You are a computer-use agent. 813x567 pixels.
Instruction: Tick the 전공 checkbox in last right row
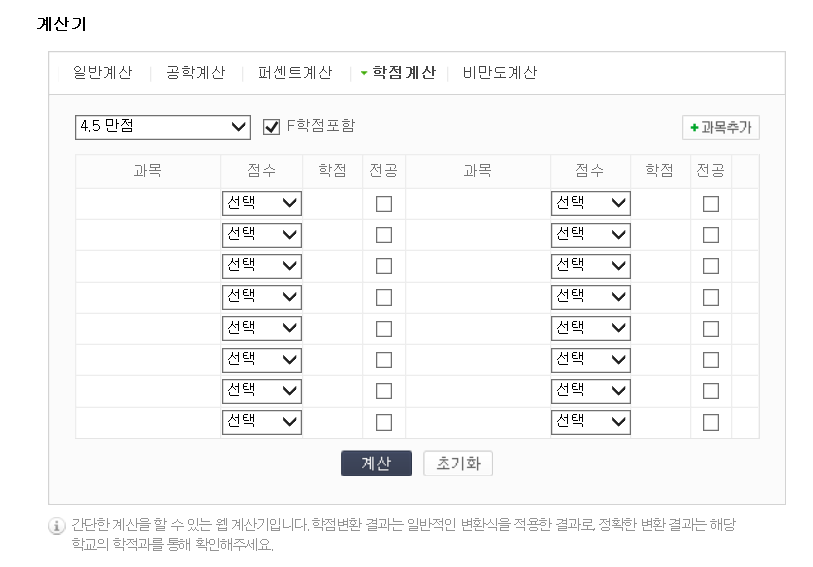pyautogui.click(x=711, y=422)
